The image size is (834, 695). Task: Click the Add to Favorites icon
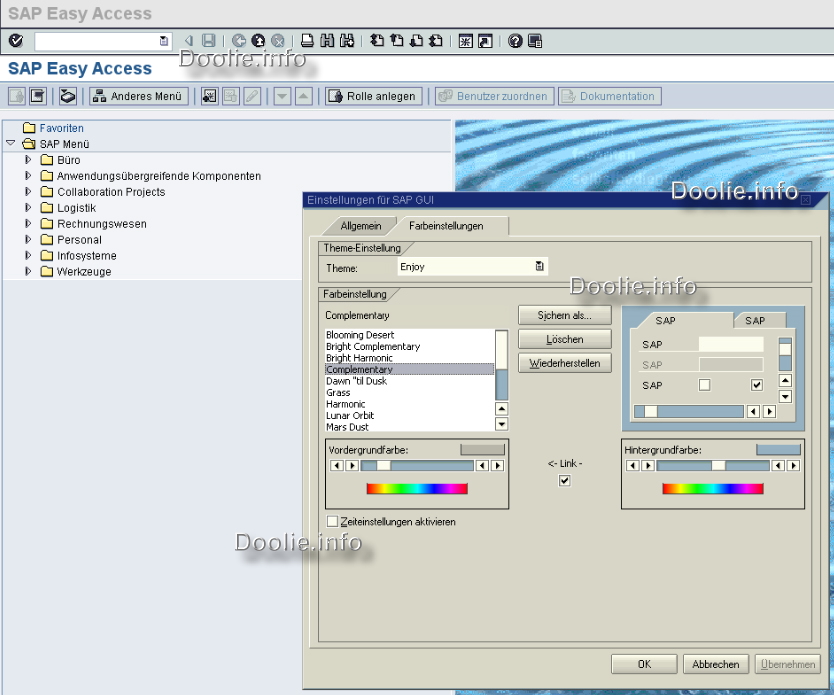click(x=210, y=96)
